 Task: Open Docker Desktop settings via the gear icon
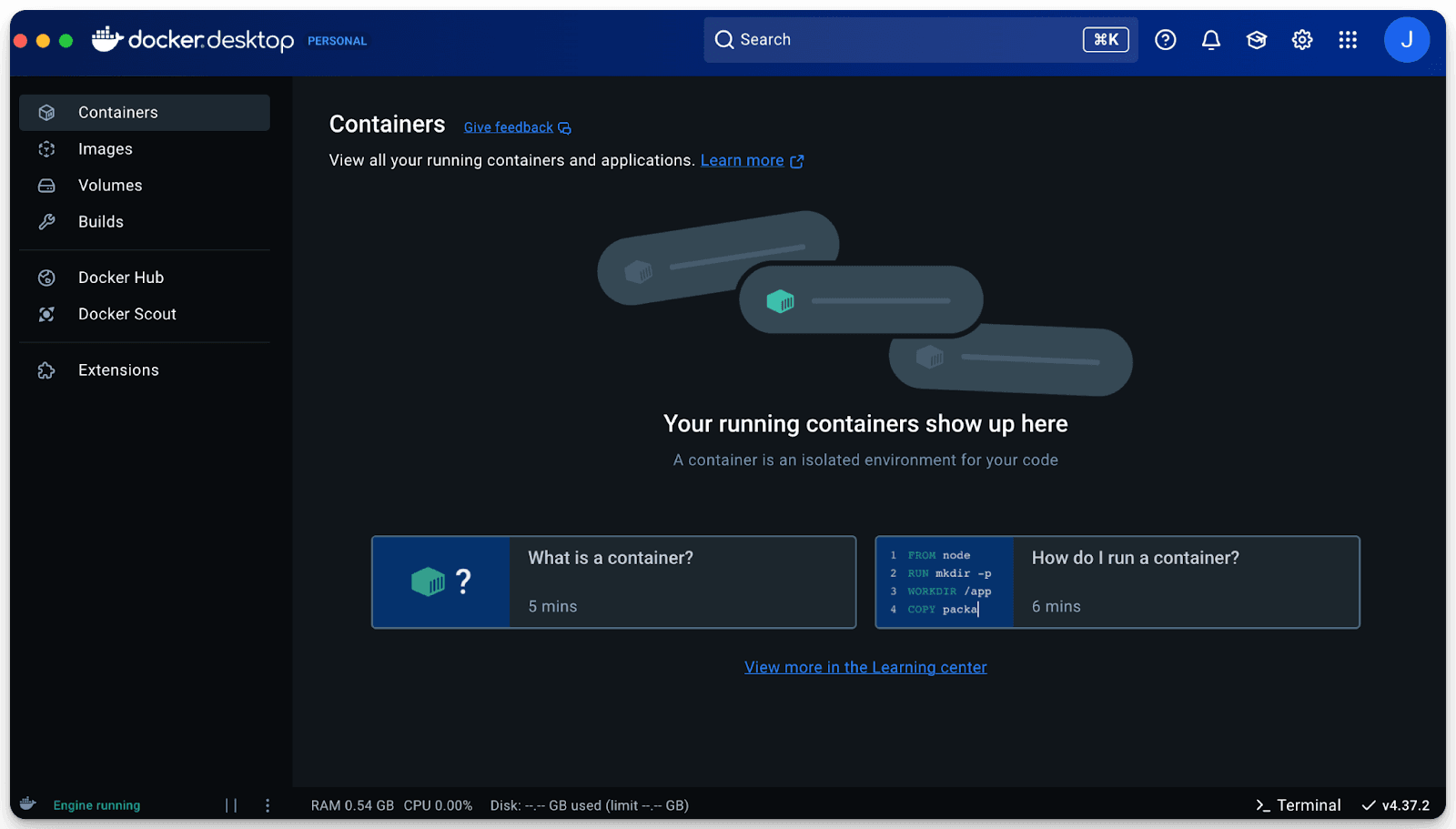[x=1301, y=39]
